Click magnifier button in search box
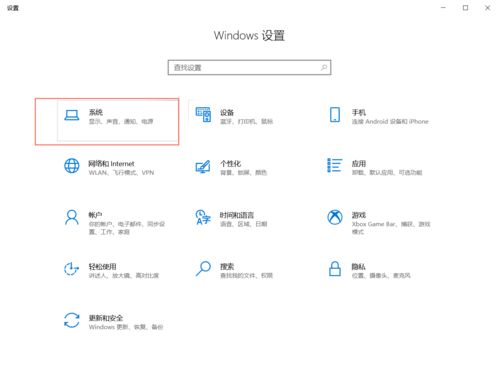Viewport: 499px width, 390px height. [x=323, y=68]
